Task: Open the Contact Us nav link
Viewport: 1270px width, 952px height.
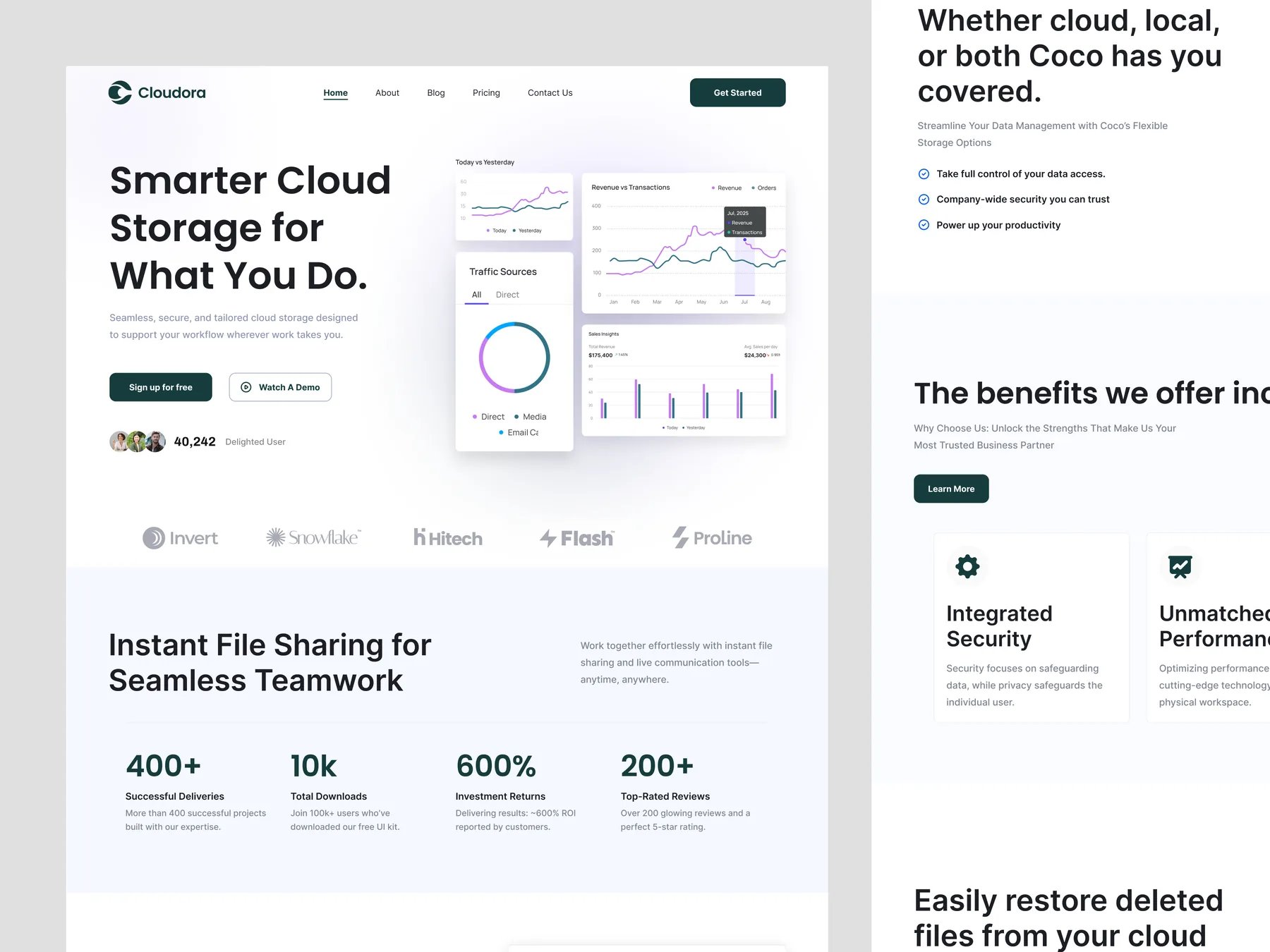Action: click(550, 93)
